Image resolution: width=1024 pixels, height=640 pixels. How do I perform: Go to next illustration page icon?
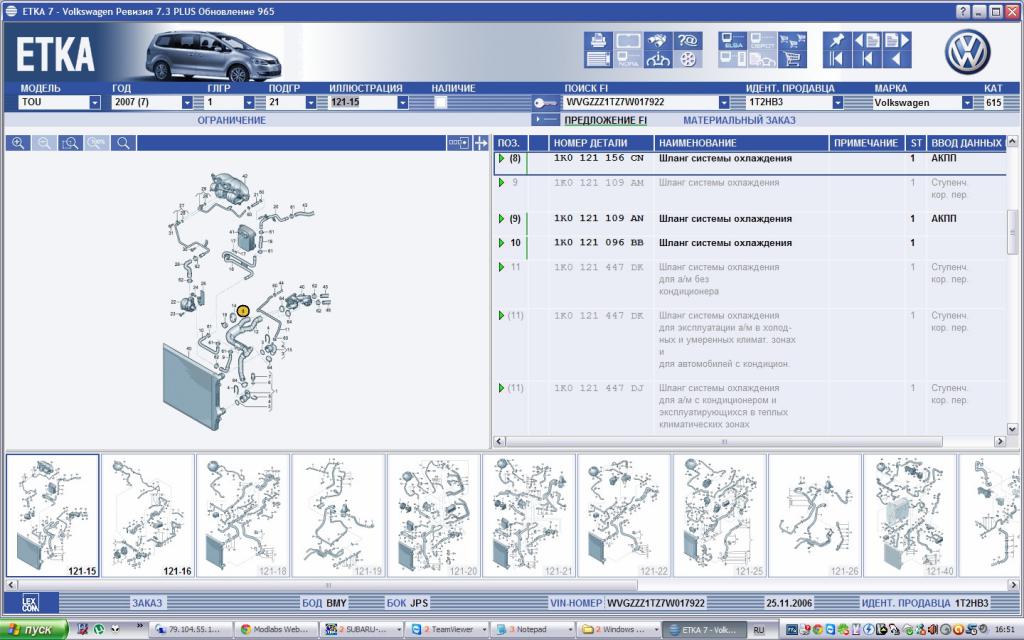click(x=897, y=40)
